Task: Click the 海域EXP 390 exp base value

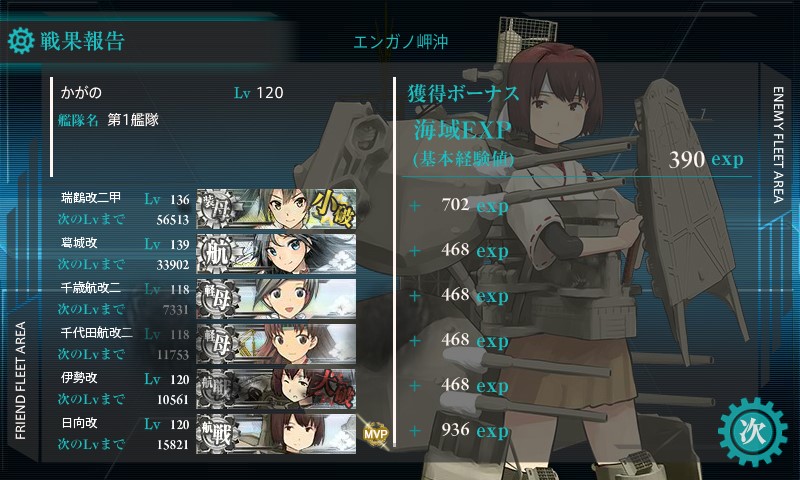Action: pyautogui.click(x=706, y=160)
